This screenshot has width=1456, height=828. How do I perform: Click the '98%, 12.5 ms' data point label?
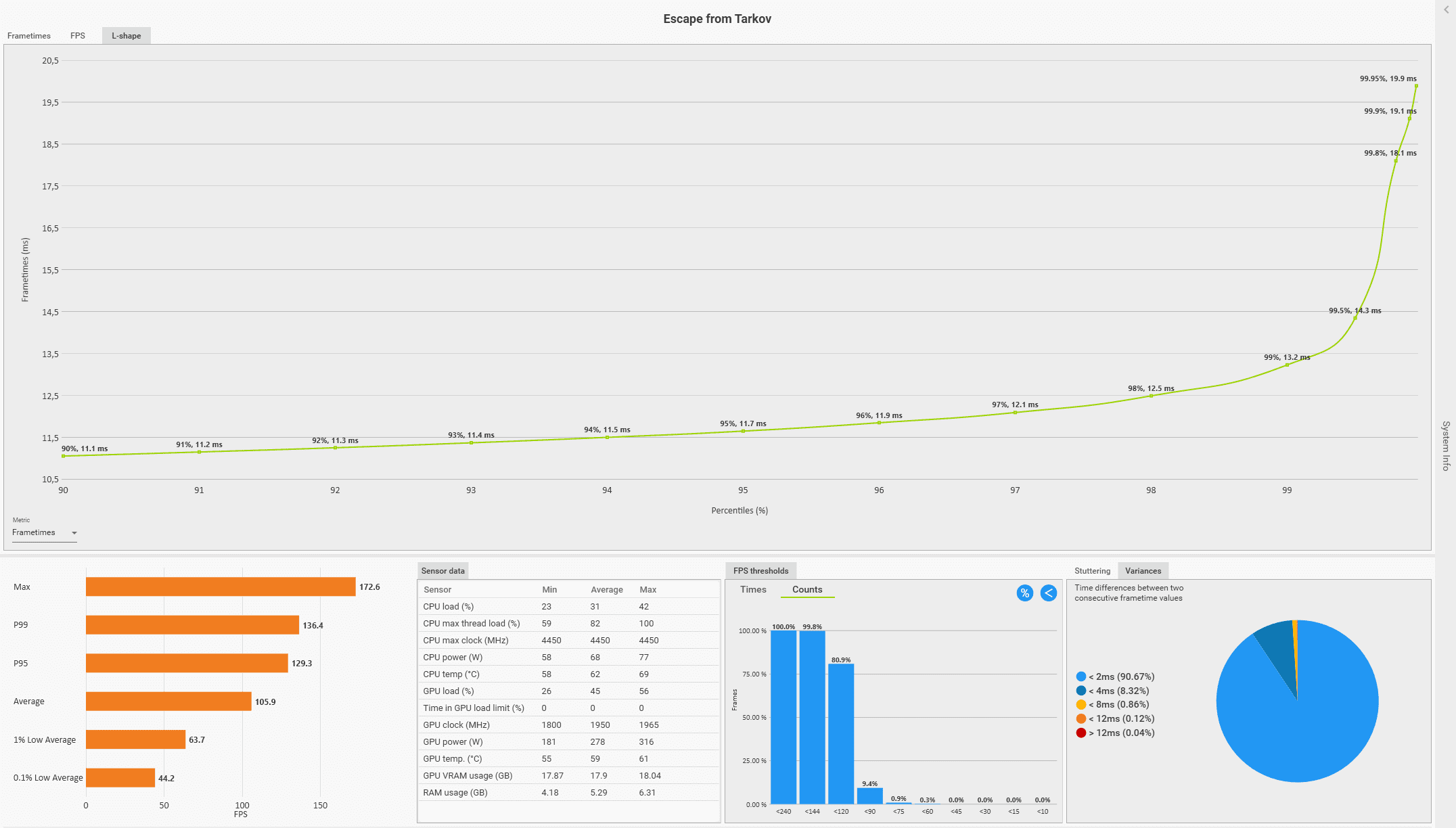coord(1151,388)
